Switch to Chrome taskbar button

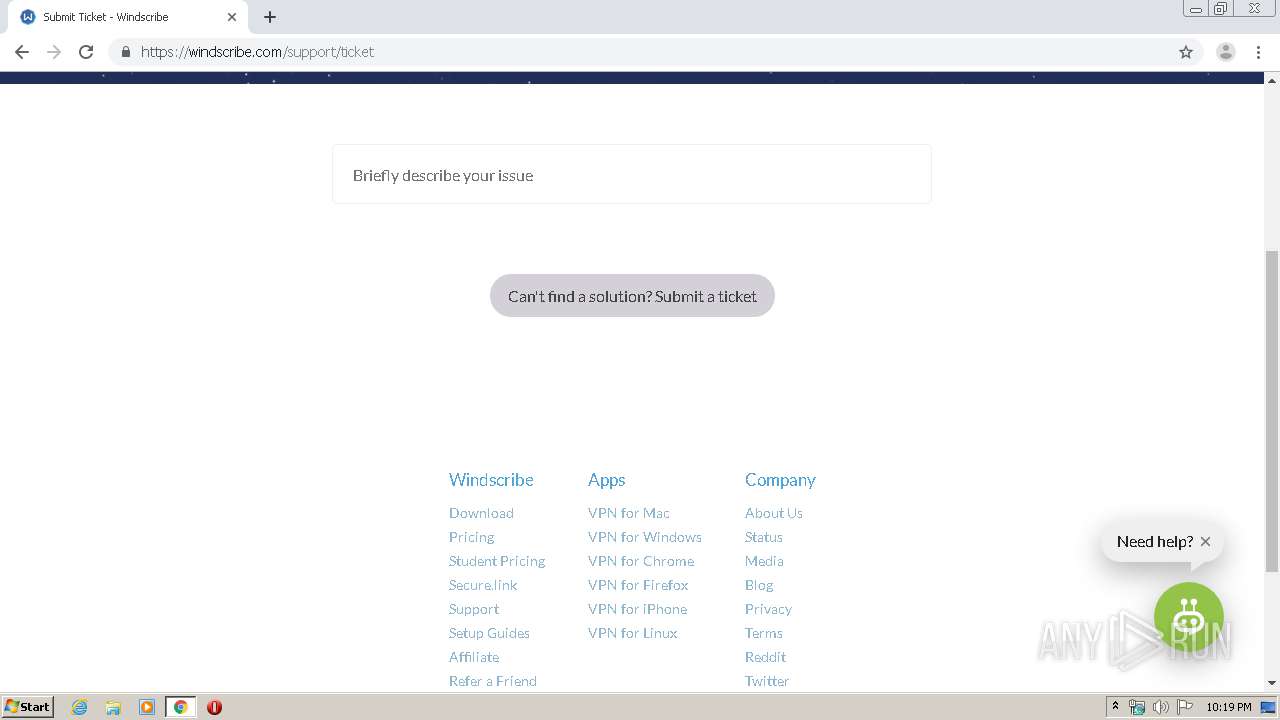click(x=180, y=707)
